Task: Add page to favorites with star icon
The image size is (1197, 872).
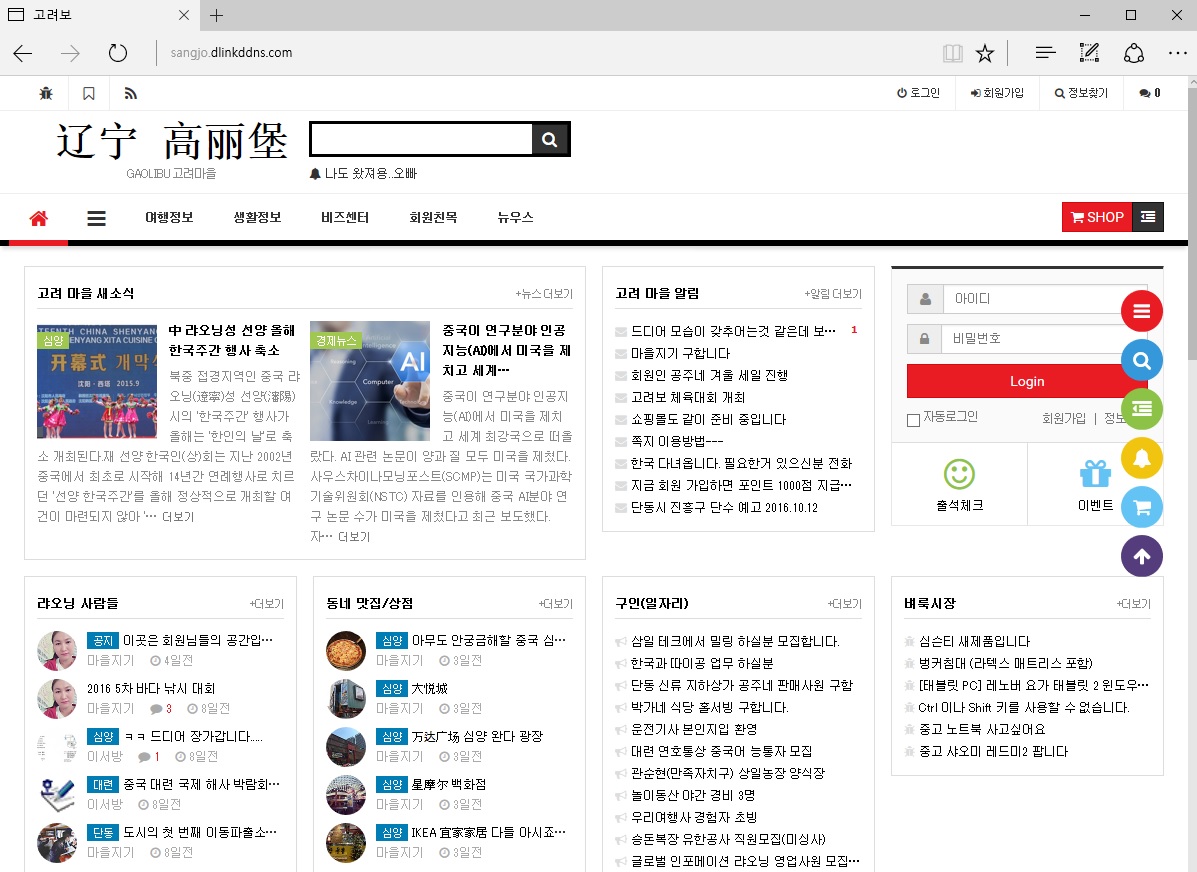Action: (985, 53)
